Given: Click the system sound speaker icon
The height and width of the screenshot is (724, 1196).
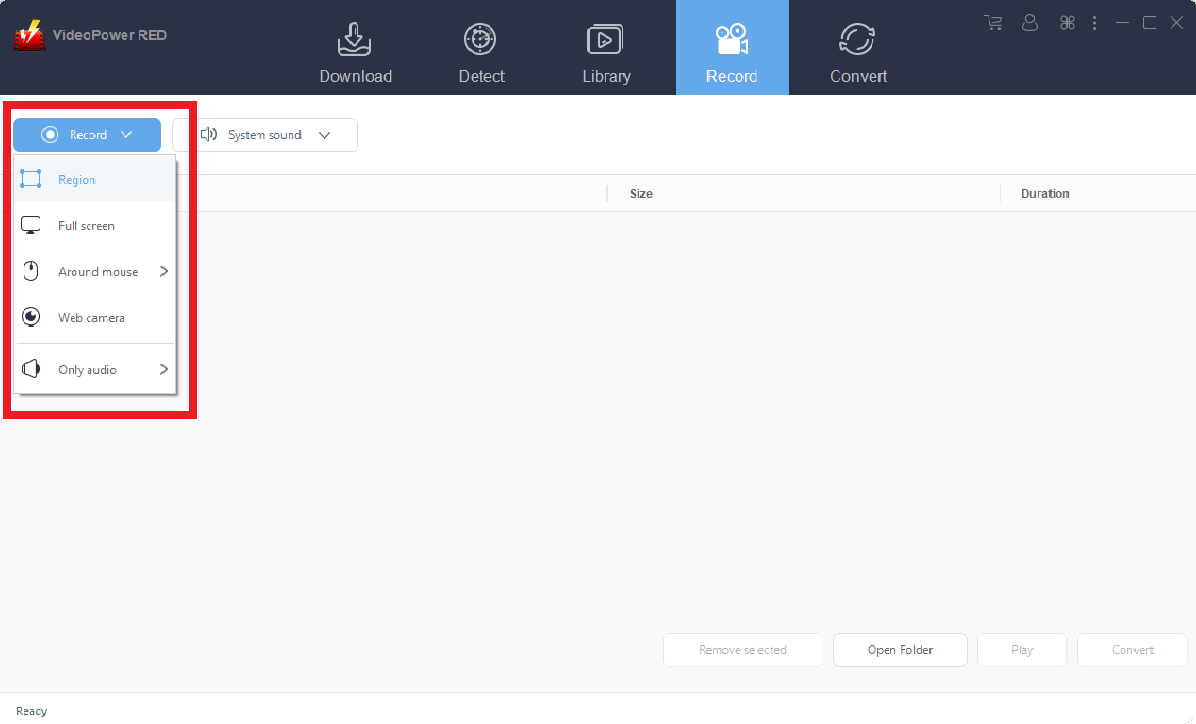Looking at the screenshot, I should [x=209, y=134].
